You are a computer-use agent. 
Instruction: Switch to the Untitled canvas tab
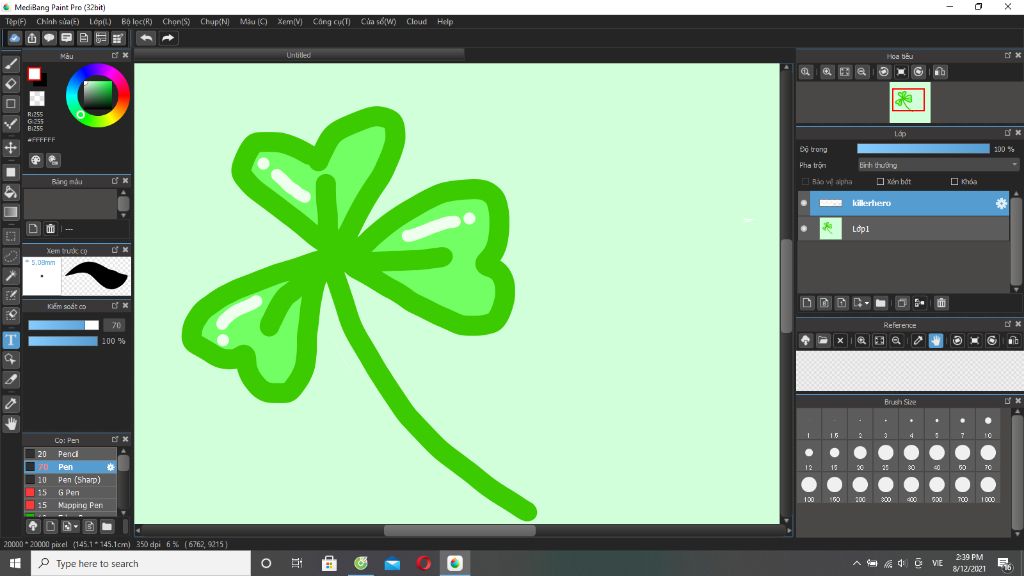(298, 55)
